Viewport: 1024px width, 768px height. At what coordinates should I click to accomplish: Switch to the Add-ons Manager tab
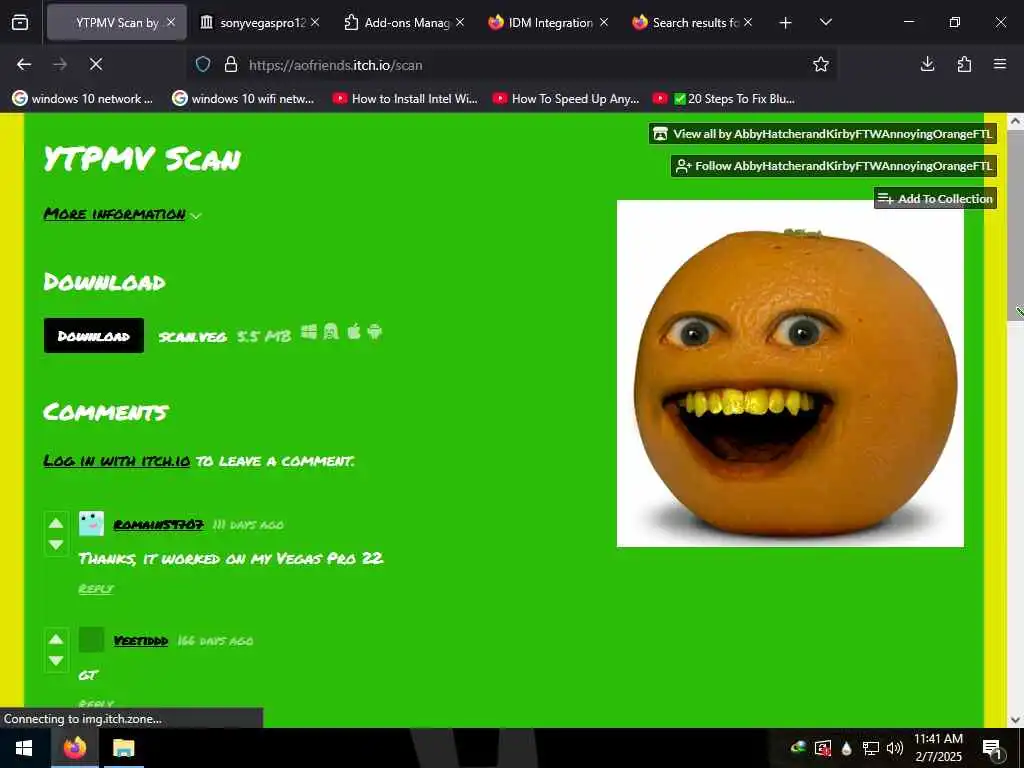[x=404, y=23]
